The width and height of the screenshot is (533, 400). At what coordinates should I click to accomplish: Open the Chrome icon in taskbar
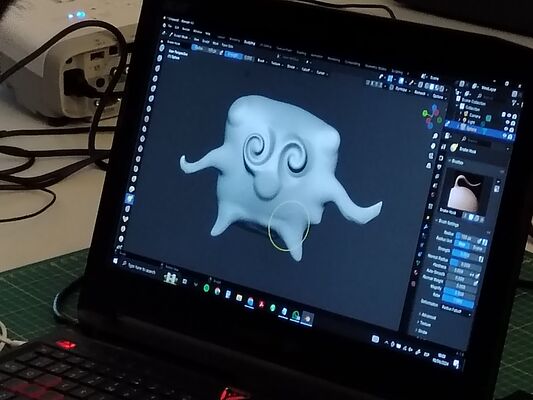[x=217, y=291]
